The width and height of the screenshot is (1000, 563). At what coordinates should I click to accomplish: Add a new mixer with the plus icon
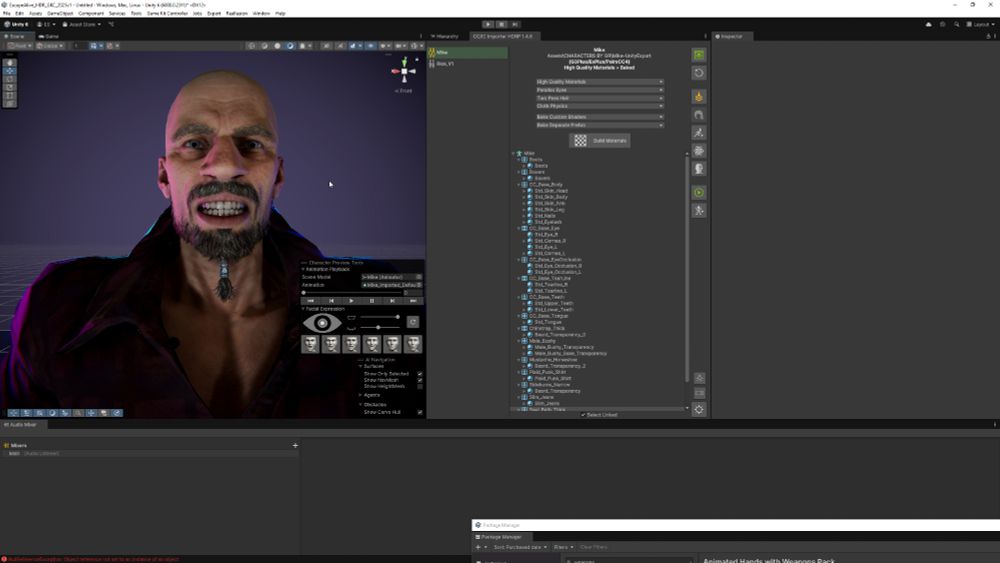pyautogui.click(x=295, y=445)
